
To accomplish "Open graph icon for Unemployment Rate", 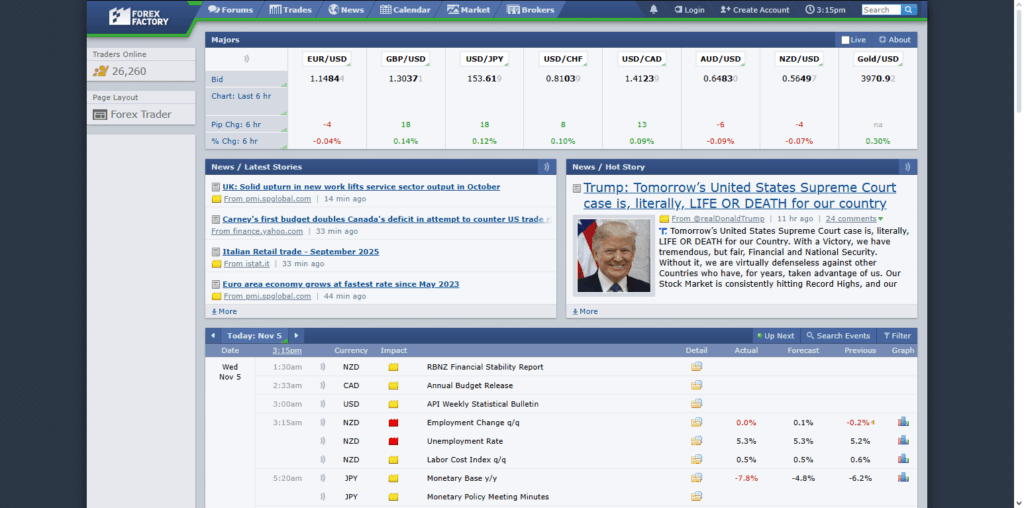I will pyautogui.click(x=903, y=441).
